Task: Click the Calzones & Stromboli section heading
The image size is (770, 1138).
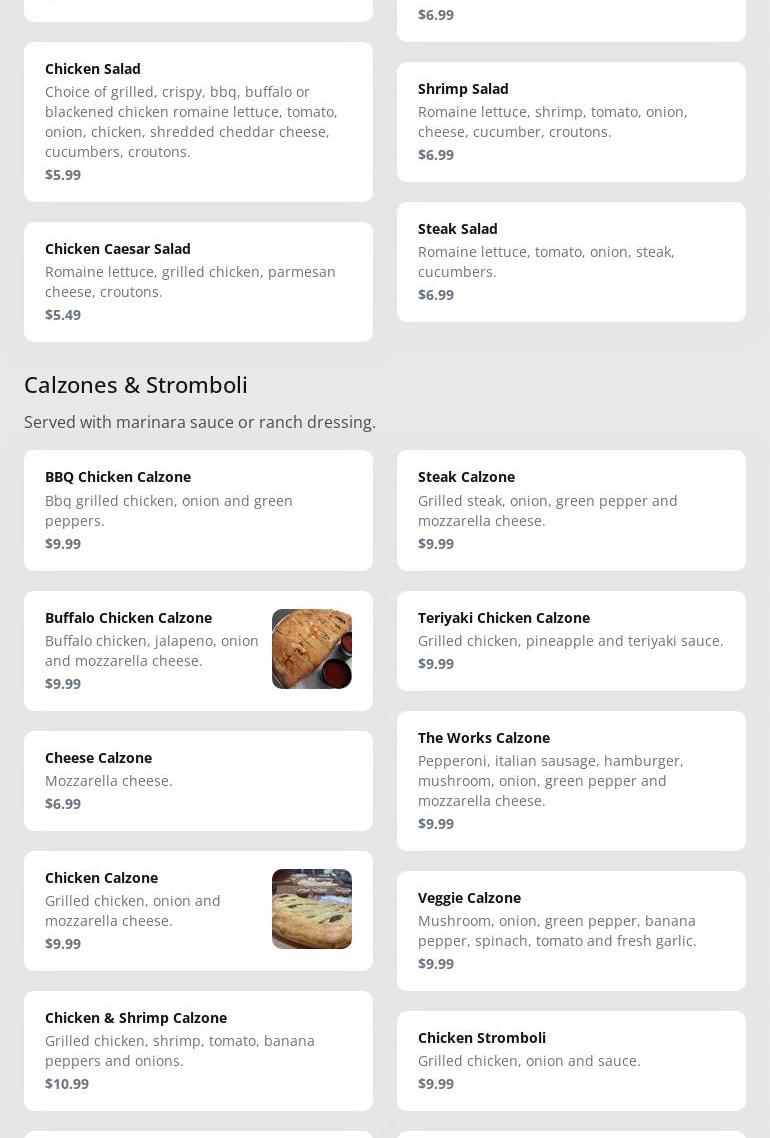Action: click(136, 385)
